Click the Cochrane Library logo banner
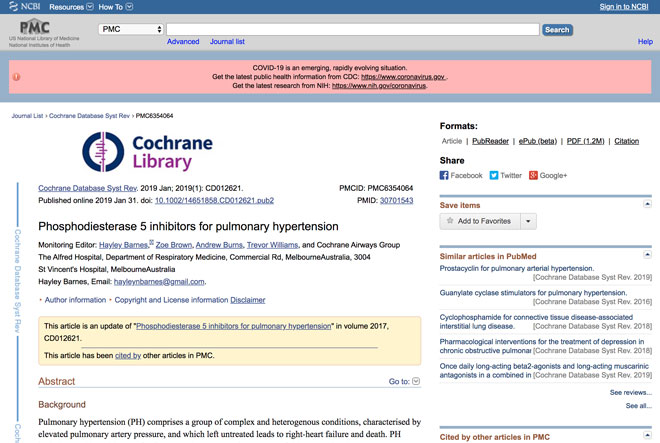Image resolution: width=660 pixels, height=443 pixels. 147,152
